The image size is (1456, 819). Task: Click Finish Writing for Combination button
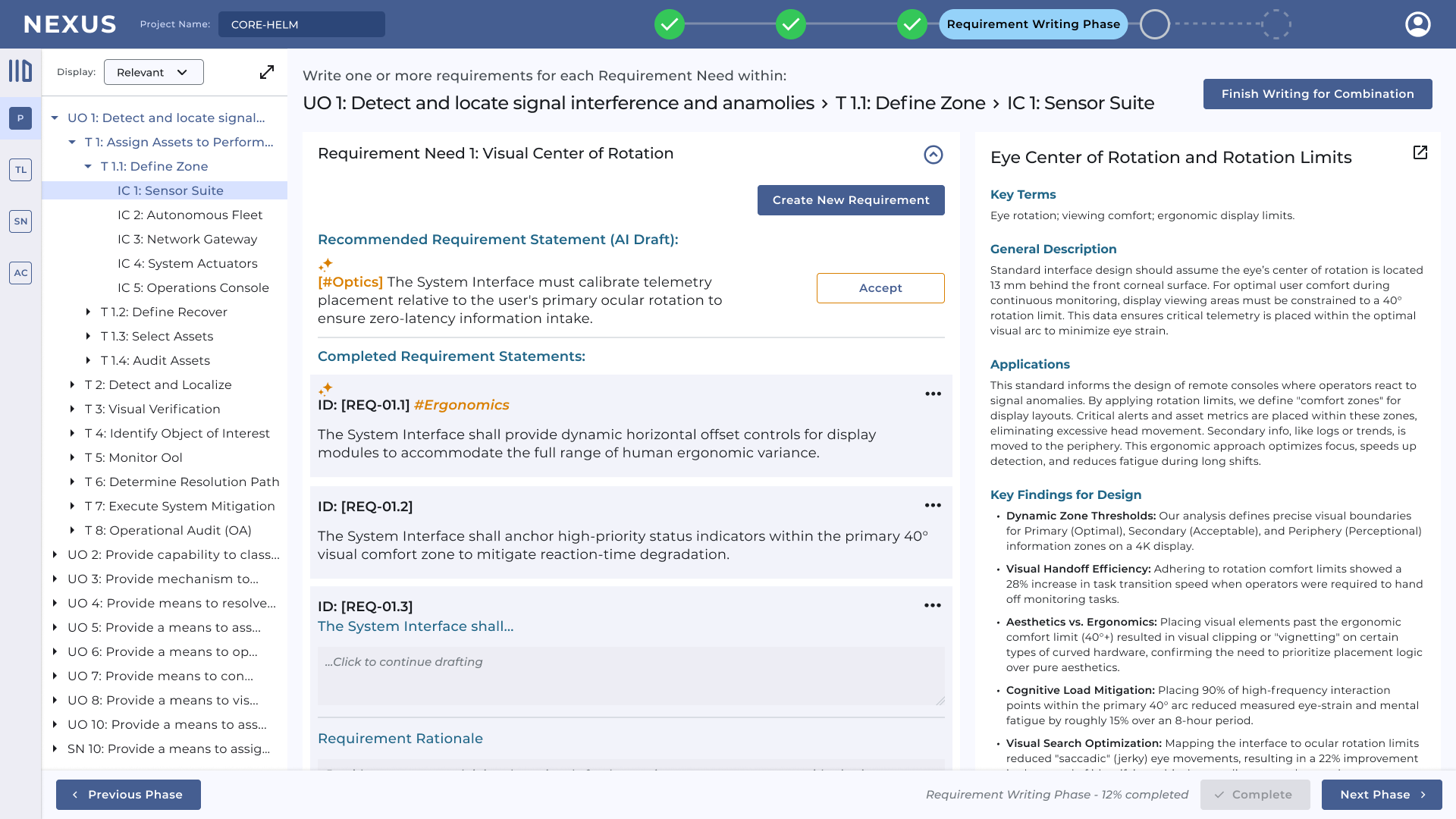[1317, 94]
